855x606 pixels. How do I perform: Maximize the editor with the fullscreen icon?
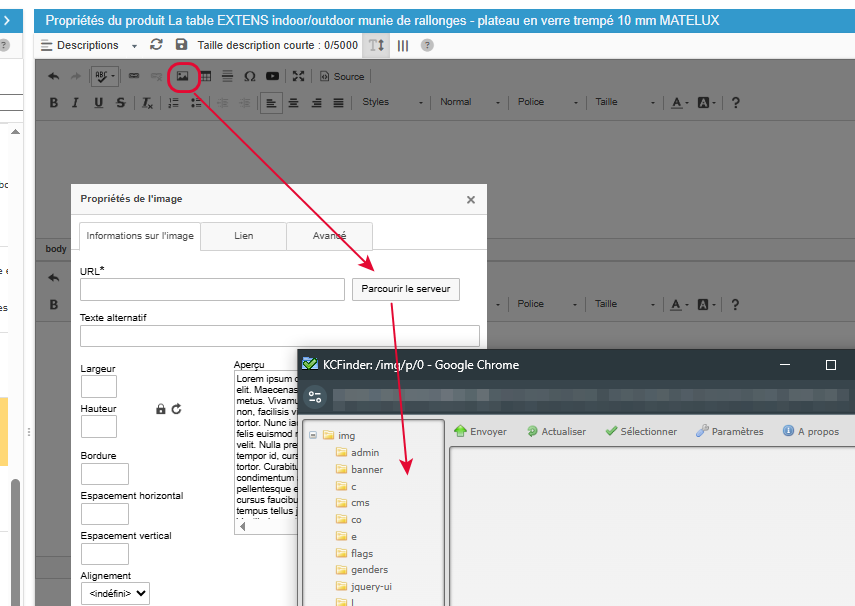tap(298, 76)
